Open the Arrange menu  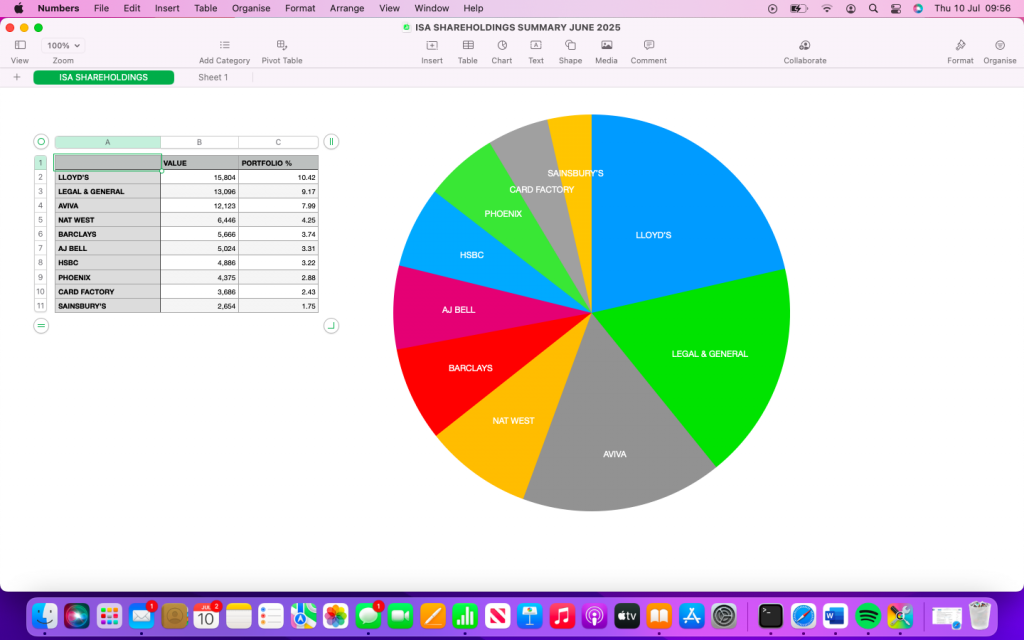[346, 8]
